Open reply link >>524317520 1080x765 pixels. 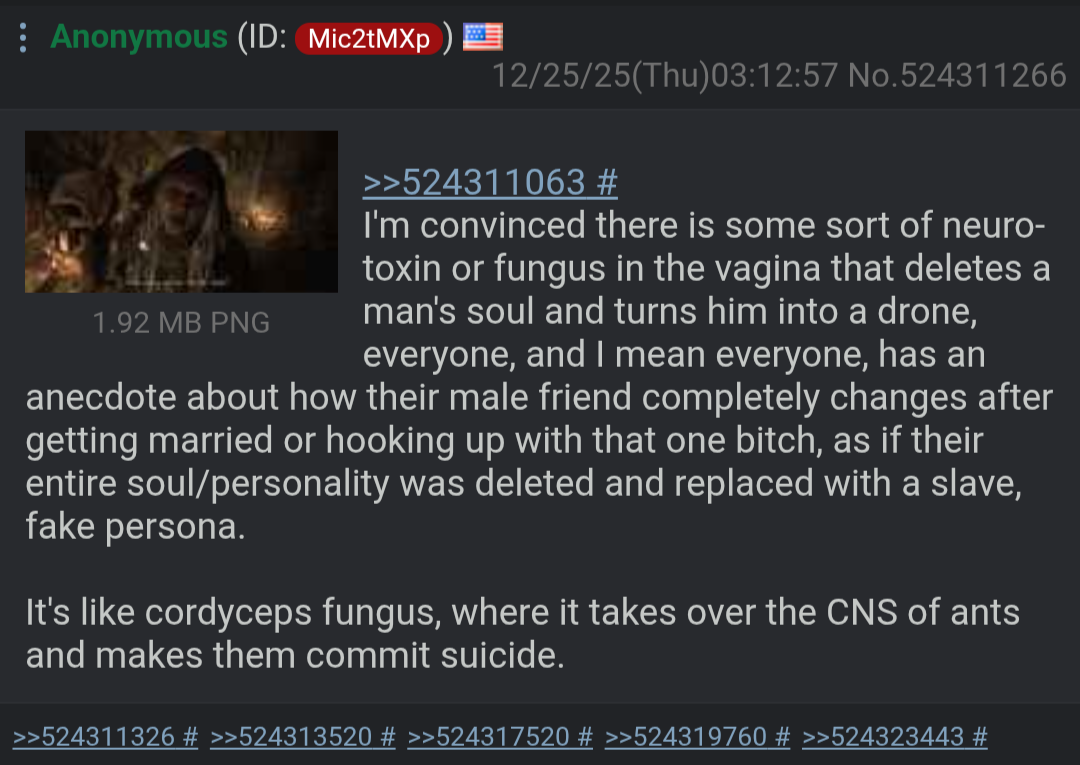(x=488, y=737)
